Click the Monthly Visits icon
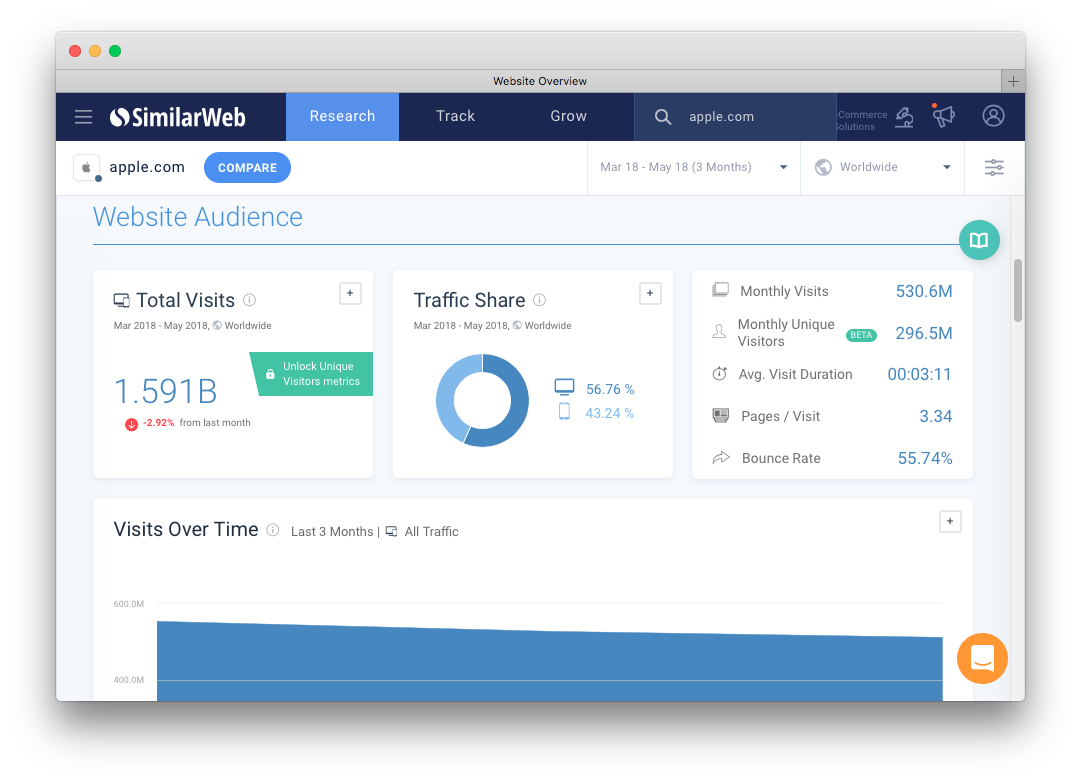 coord(720,290)
